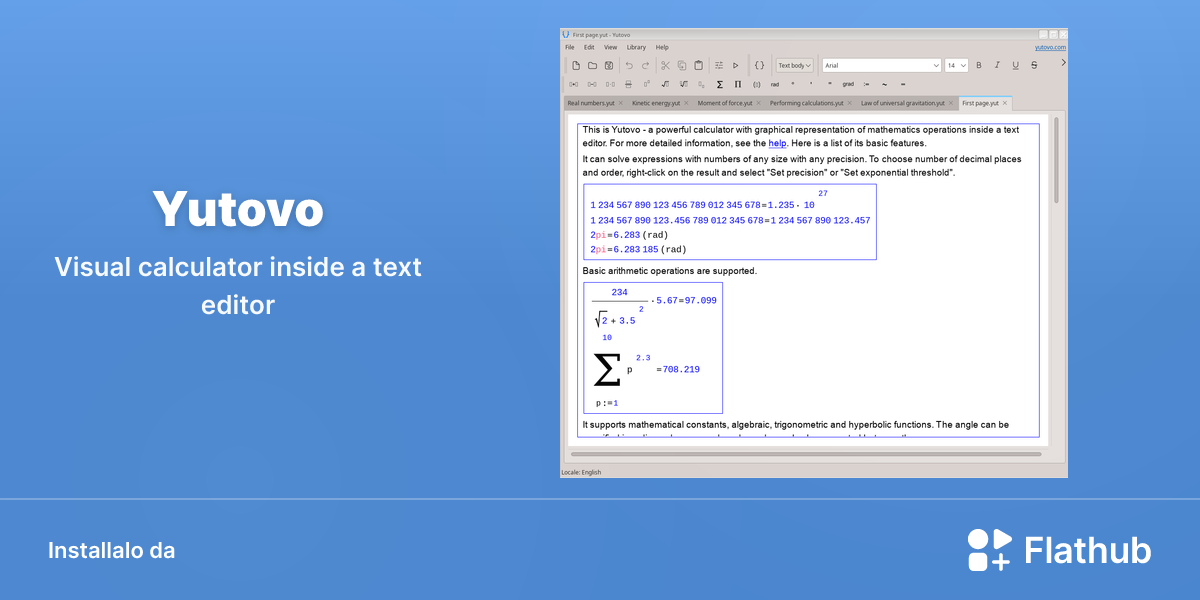Click the horizontal scrollbar below the document
Viewport: 1200px width, 600px height.
[x=806, y=454]
